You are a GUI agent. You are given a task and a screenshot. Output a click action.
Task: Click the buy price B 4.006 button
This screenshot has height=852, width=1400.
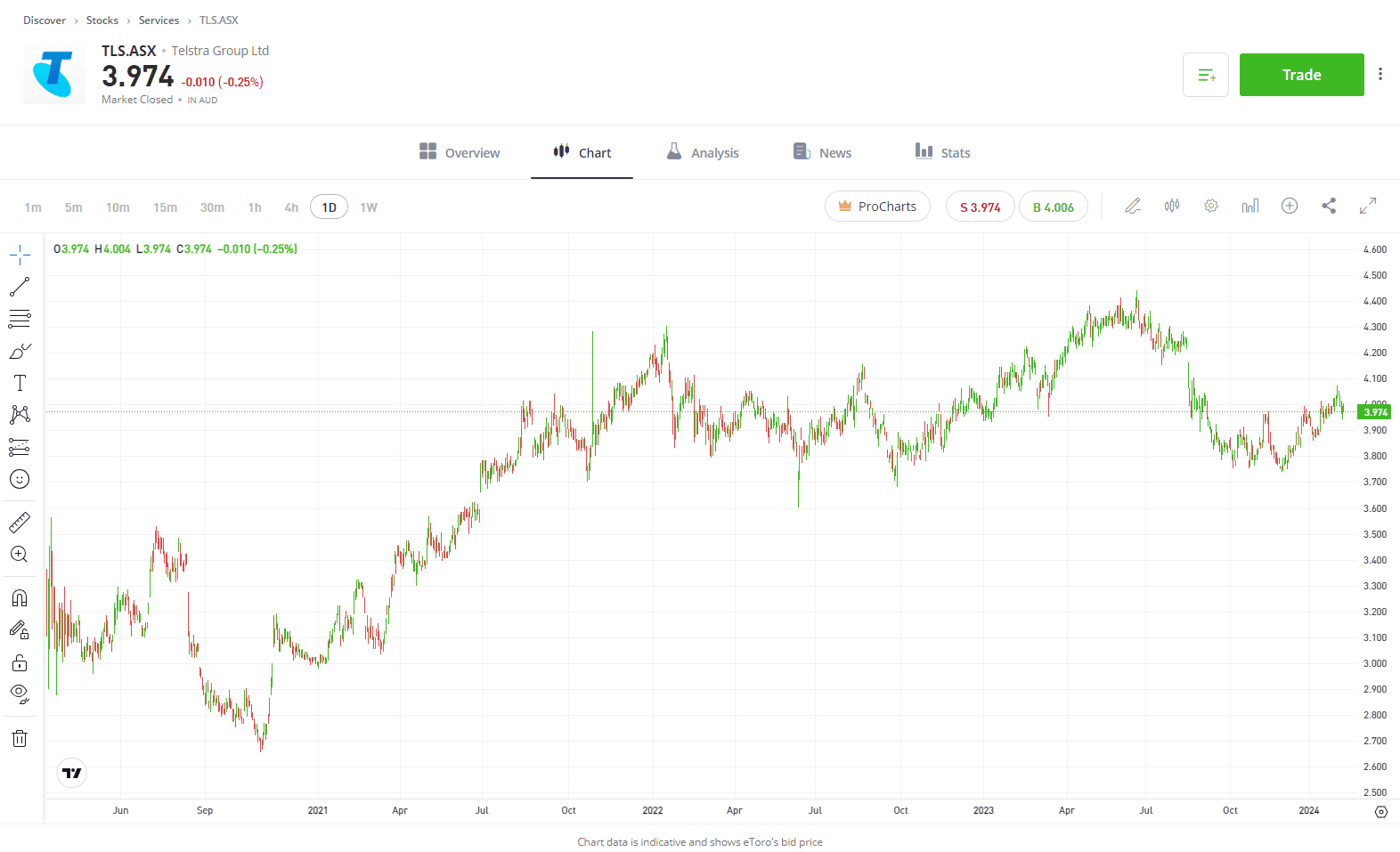pyautogui.click(x=1054, y=207)
